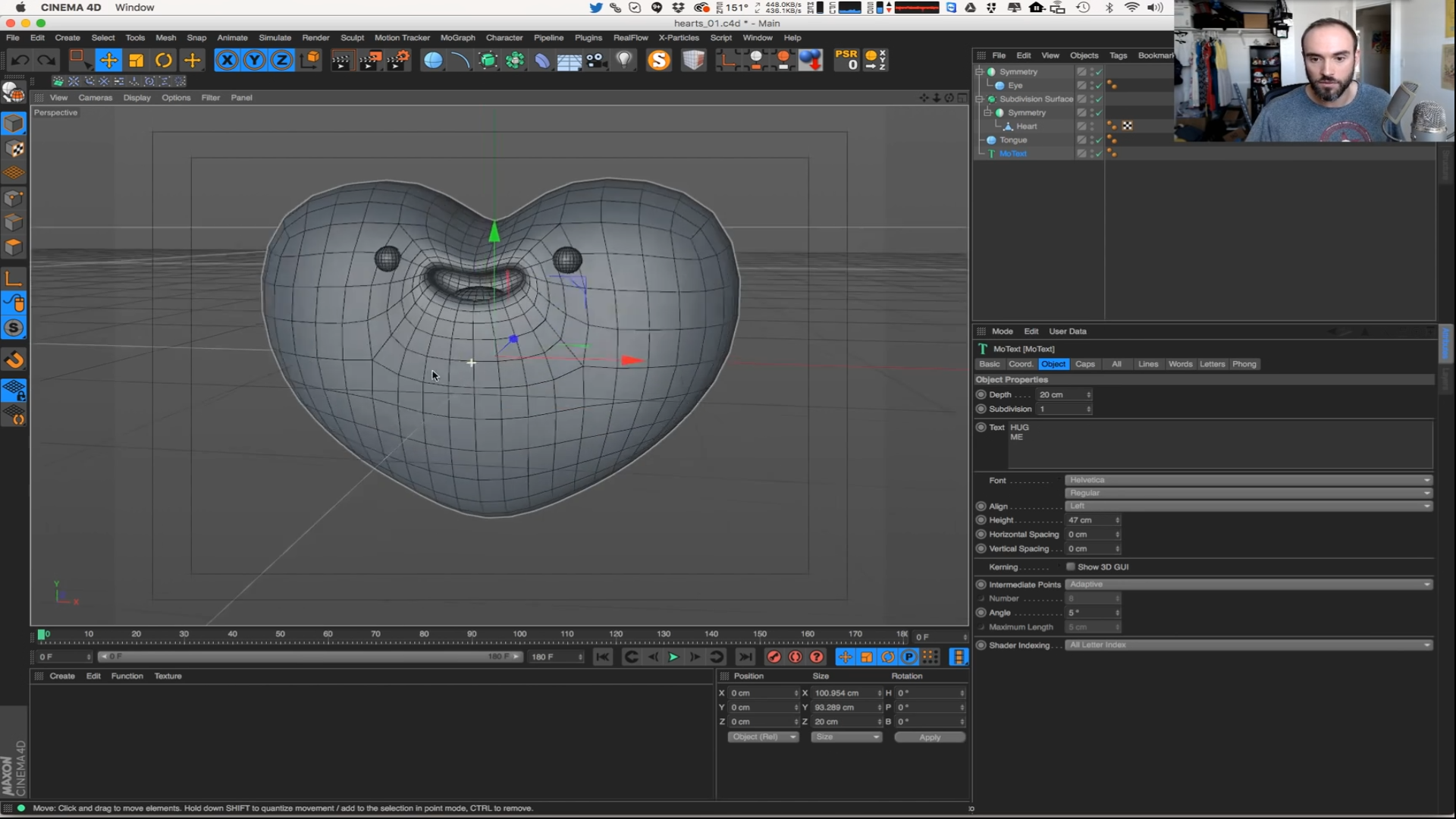This screenshot has width=1456, height=819.
Task: Click the red Record Active Objects button
Action: point(773,657)
